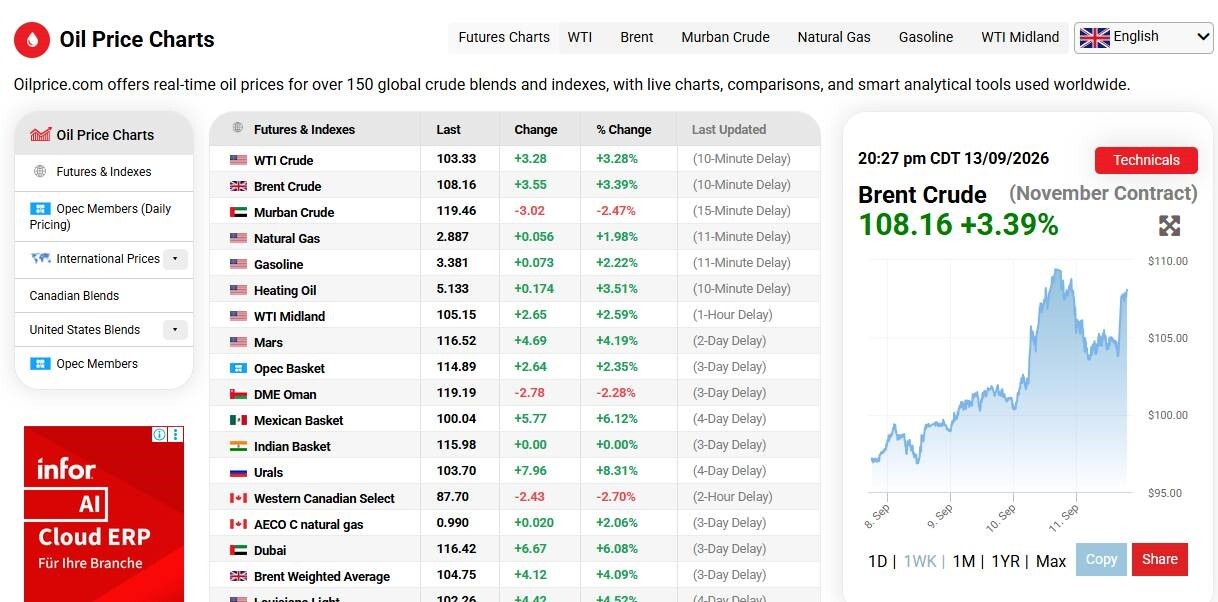Expand the United States Blends arrow

click(x=175, y=330)
